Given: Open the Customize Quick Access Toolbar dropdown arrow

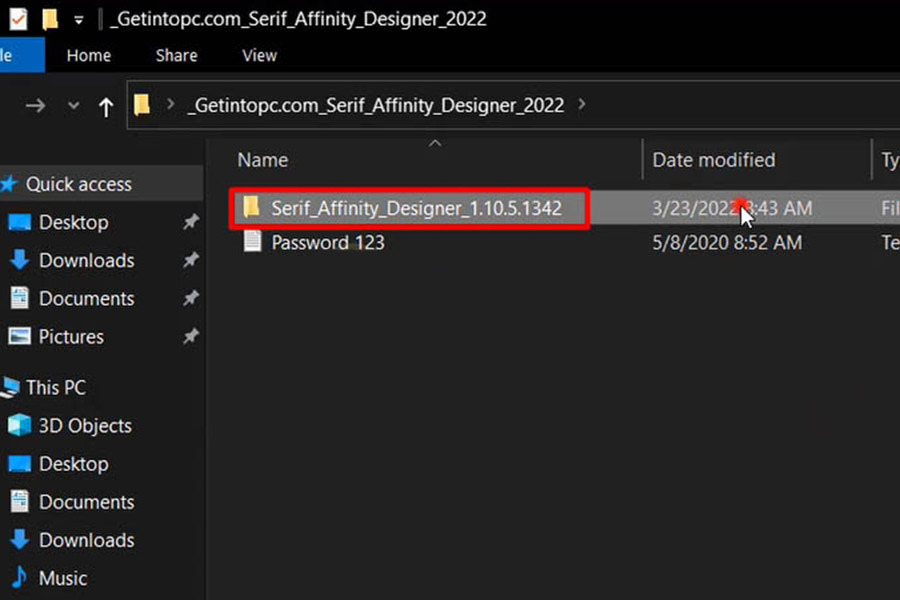Looking at the screenshot, I should pos(78,20).
